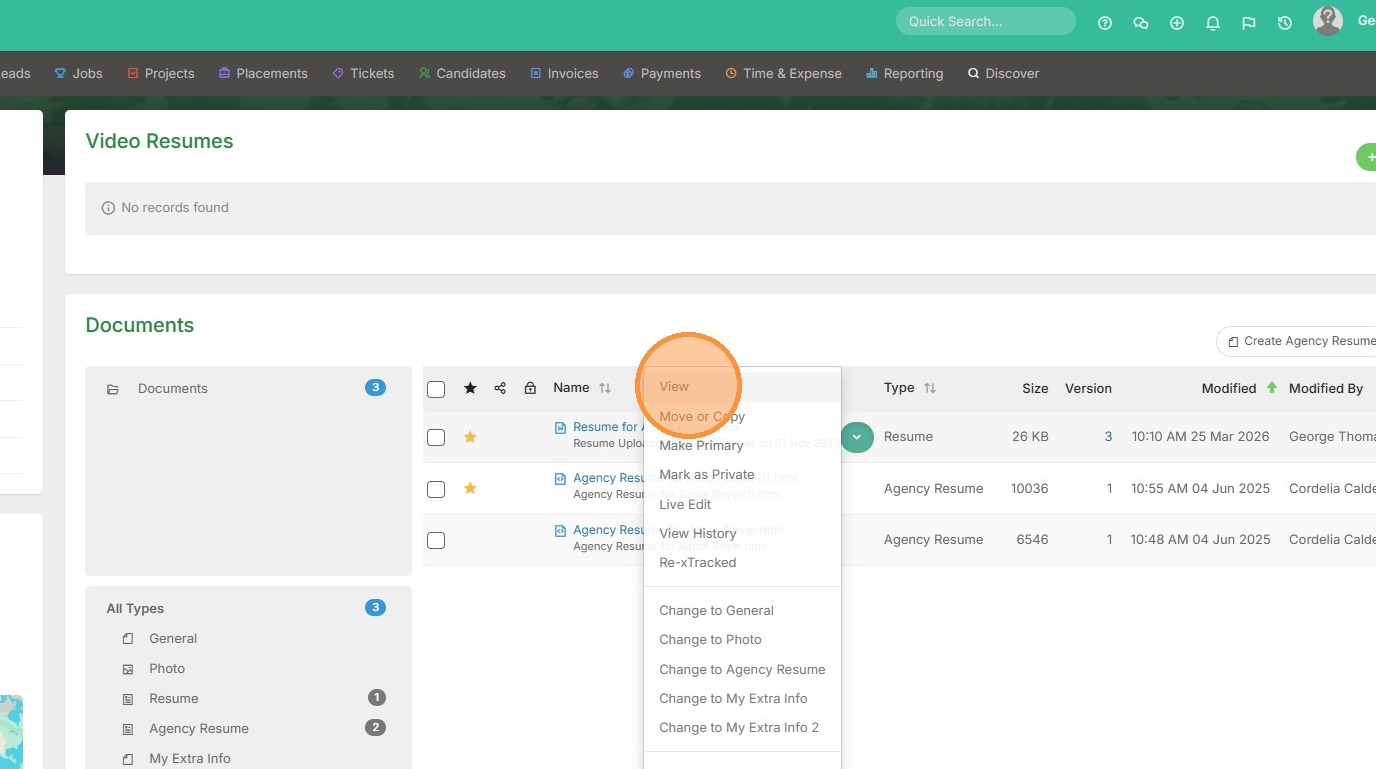The image size is (1376, 769).
Task: Open the Tickets navigation tab
Action: [363, 73]
